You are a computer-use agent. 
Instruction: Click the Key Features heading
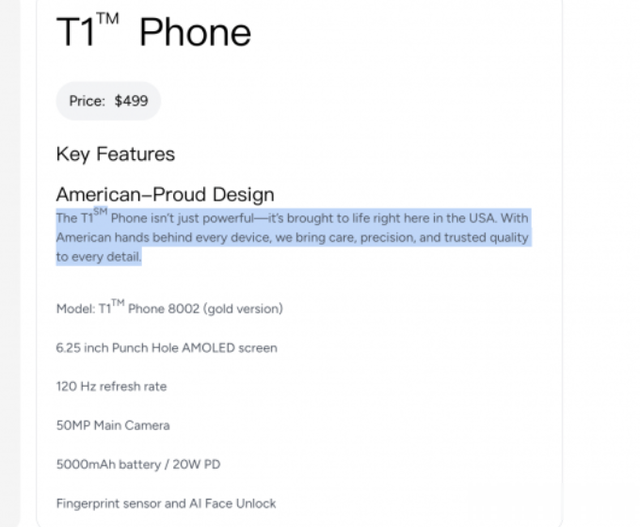(x=116, y=154)
